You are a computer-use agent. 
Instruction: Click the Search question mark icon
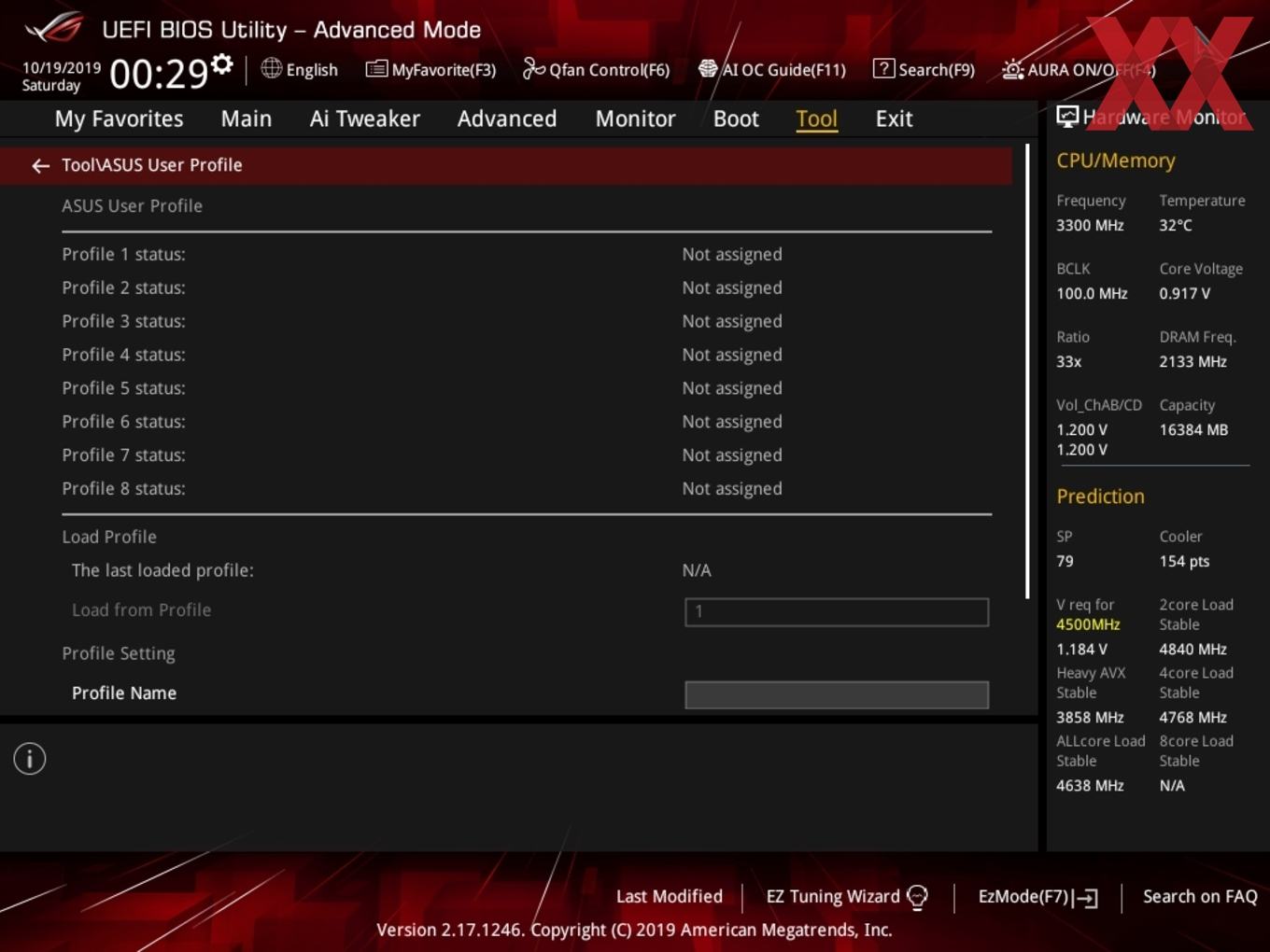883,68
